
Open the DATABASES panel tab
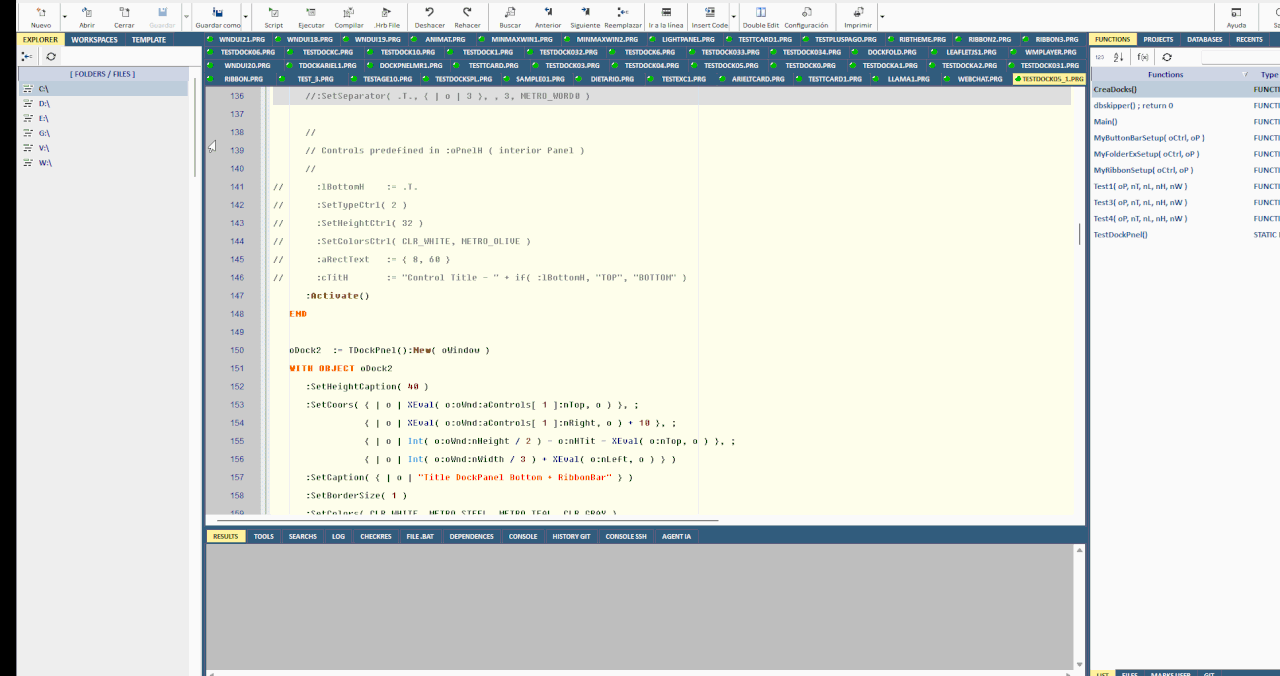(x=1204, y=40)
